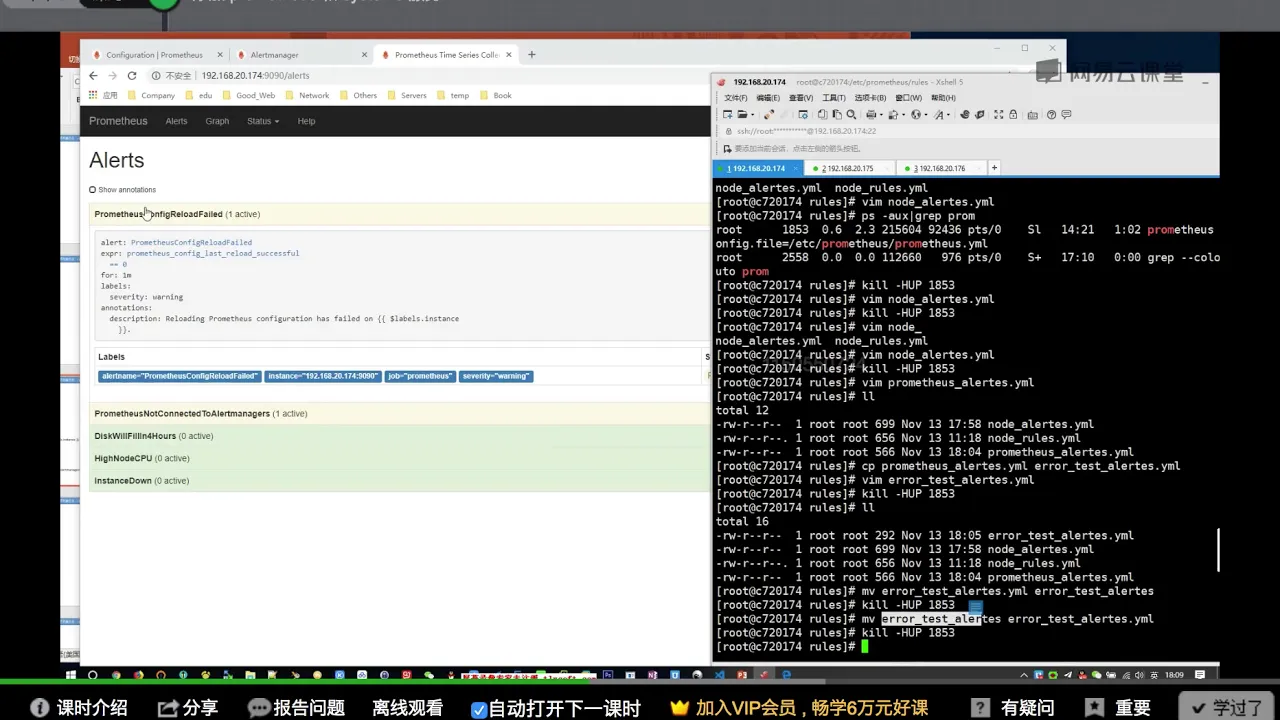Click the Xshell font icon
This screenshot has height=720, width=1280.
pyautogui.click(x=939, y=115)
